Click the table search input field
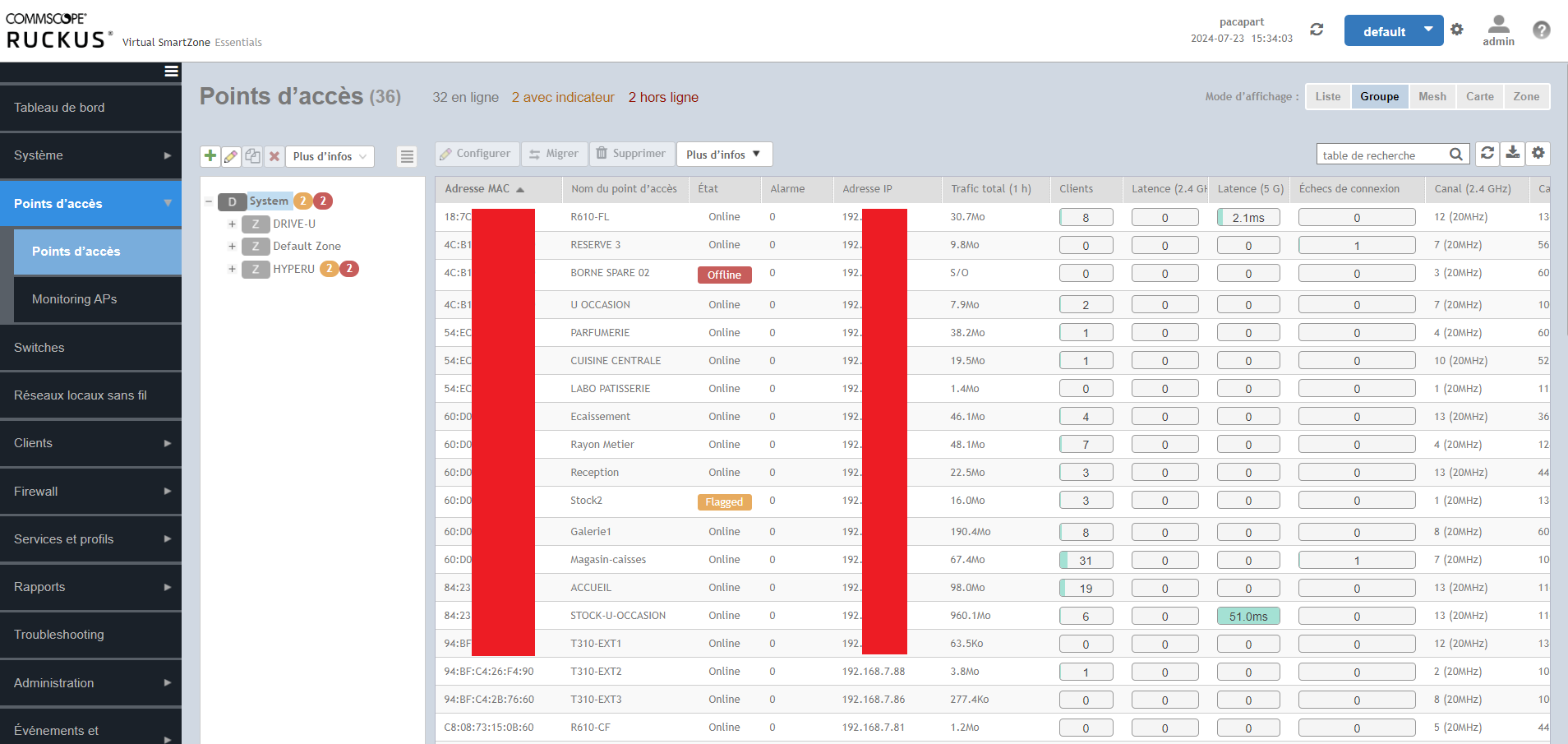Screen dimensions: 1568x744 1382,155
